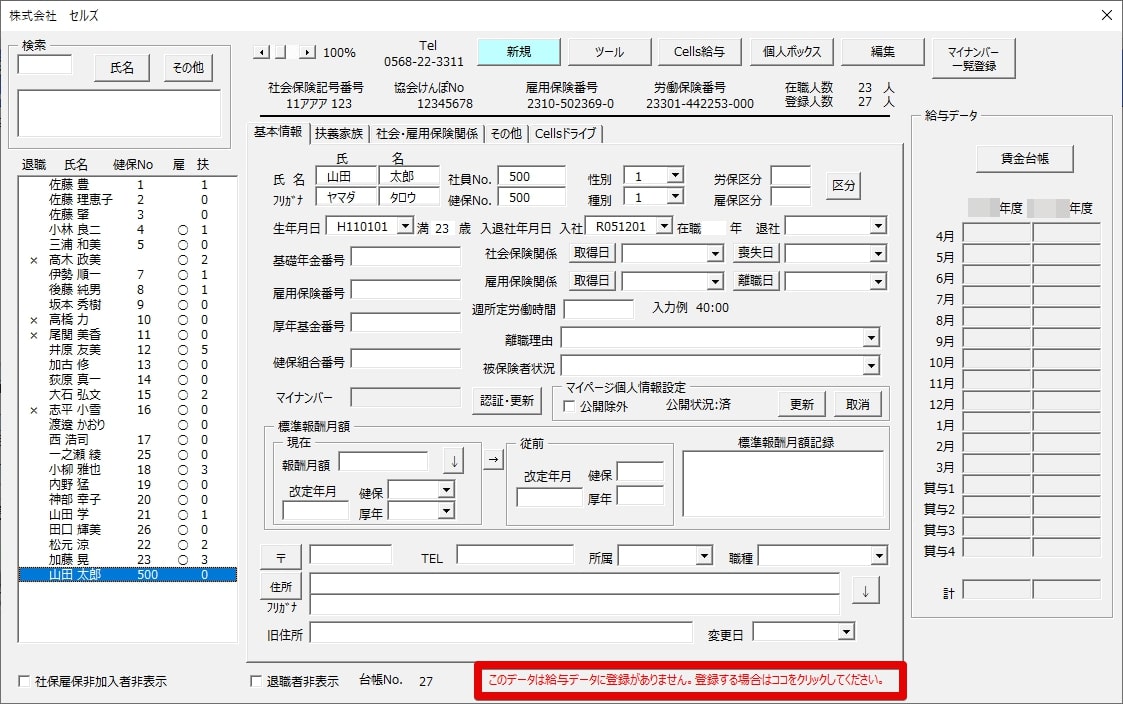
Task: Click the 社会保険関係 取得日 button
Action: click(592, 253)
